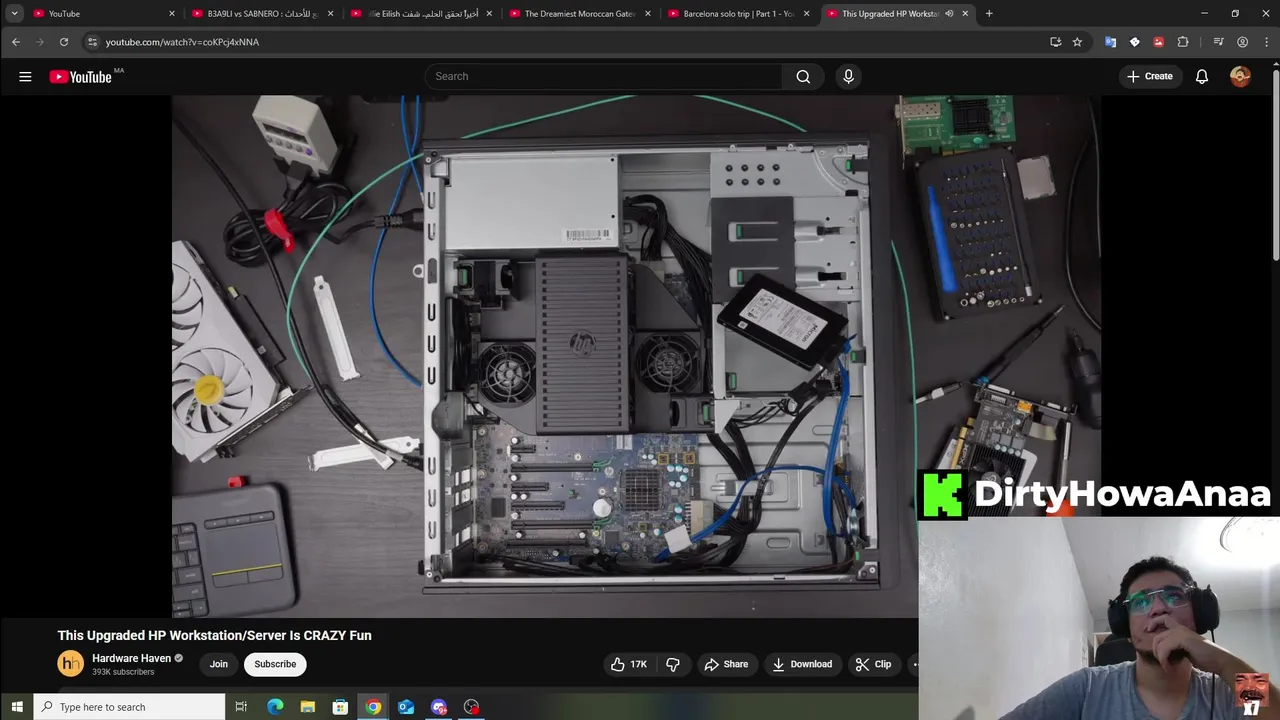The width and height of the screenshot is (1280, 720).
Task: Join the Hardware Haven channel
Action: 219,664
